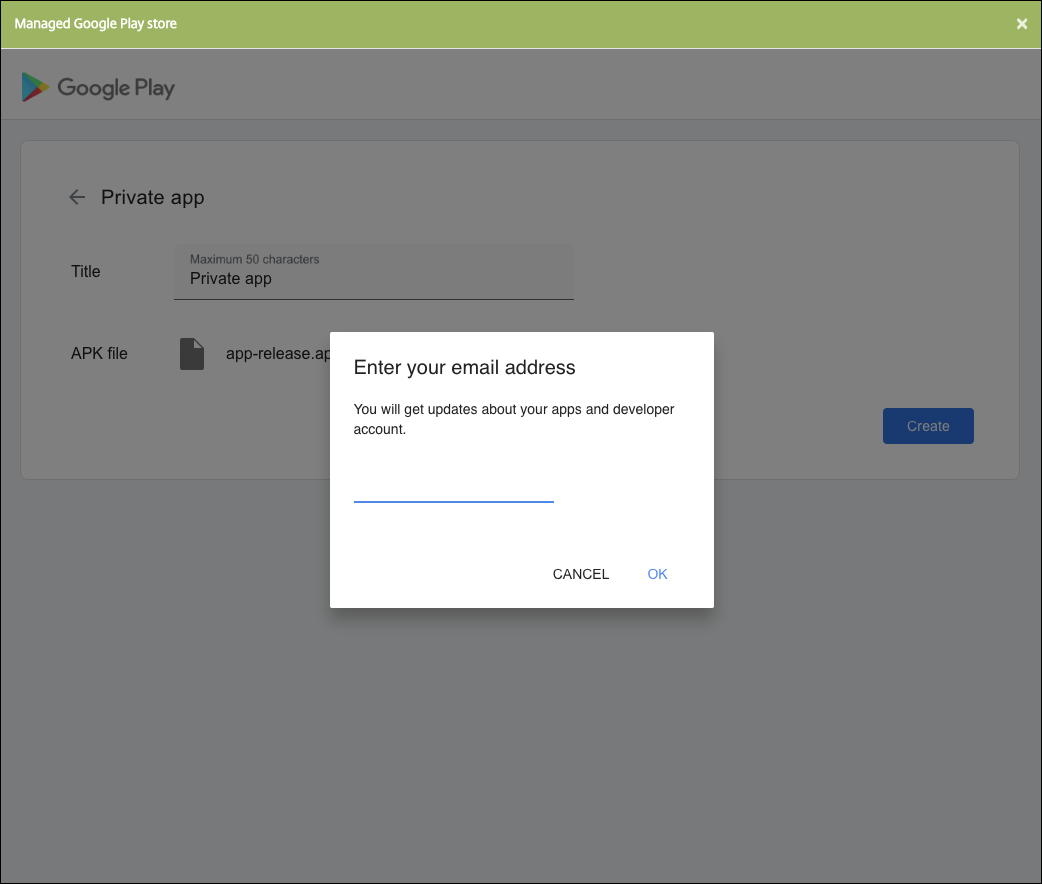Viewport: 1042px width, 884px height.
Task: Click the Google Play wordmark text
Action: coord(116,88)
